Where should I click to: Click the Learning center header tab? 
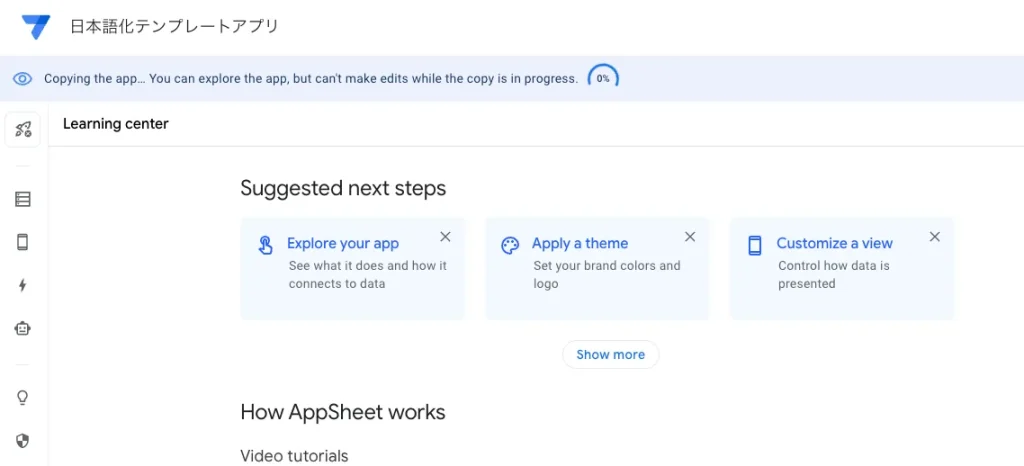[116, 124]
